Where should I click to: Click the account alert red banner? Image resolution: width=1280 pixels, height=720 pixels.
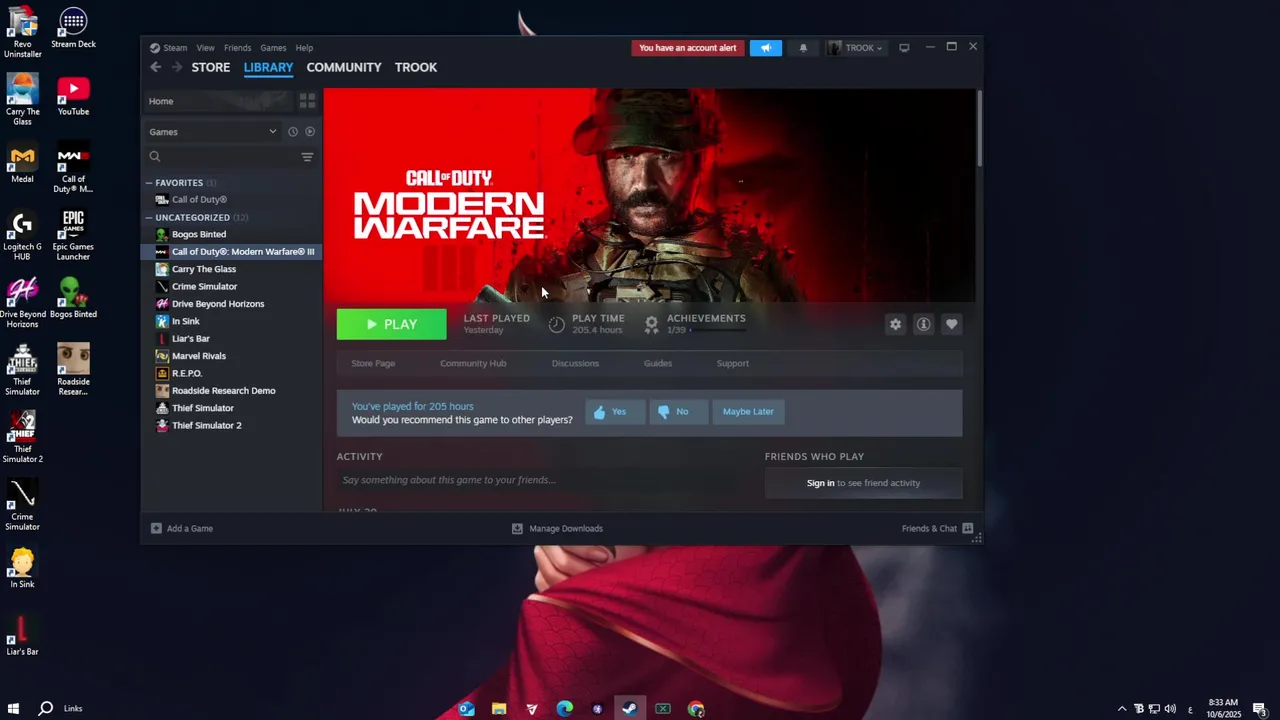pos(688,48)
